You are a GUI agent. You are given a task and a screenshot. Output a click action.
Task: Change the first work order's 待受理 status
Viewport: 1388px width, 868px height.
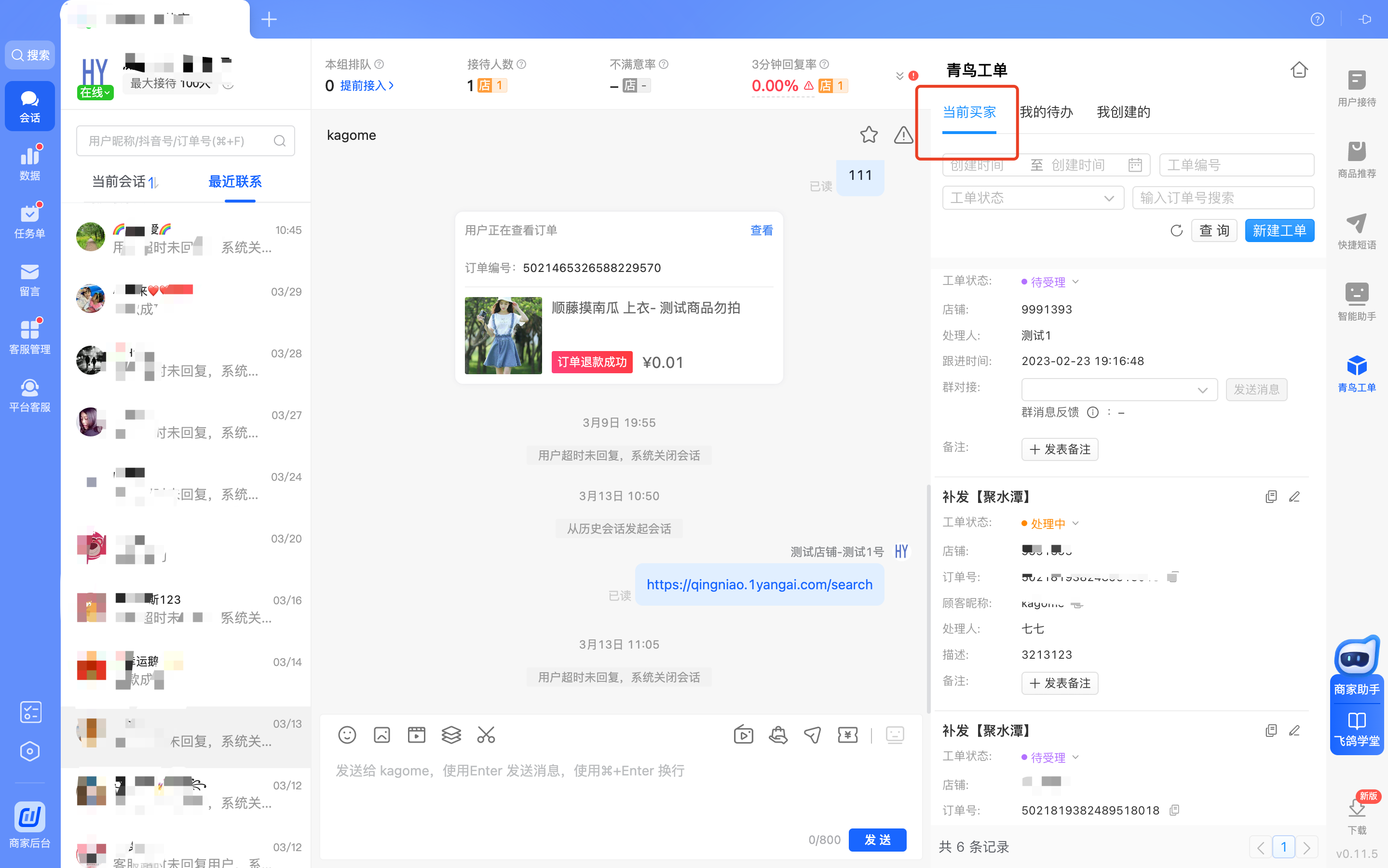coord(1050,282)
